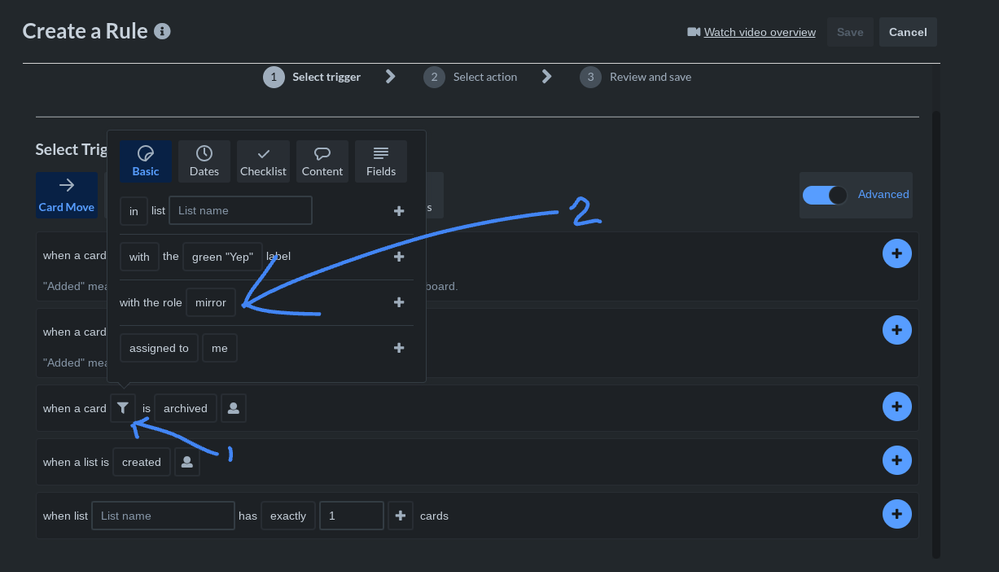This screenshot has width=999, height=572.
Task: Change the green "Yep" label selector
Action: click(x=222, y=257)
